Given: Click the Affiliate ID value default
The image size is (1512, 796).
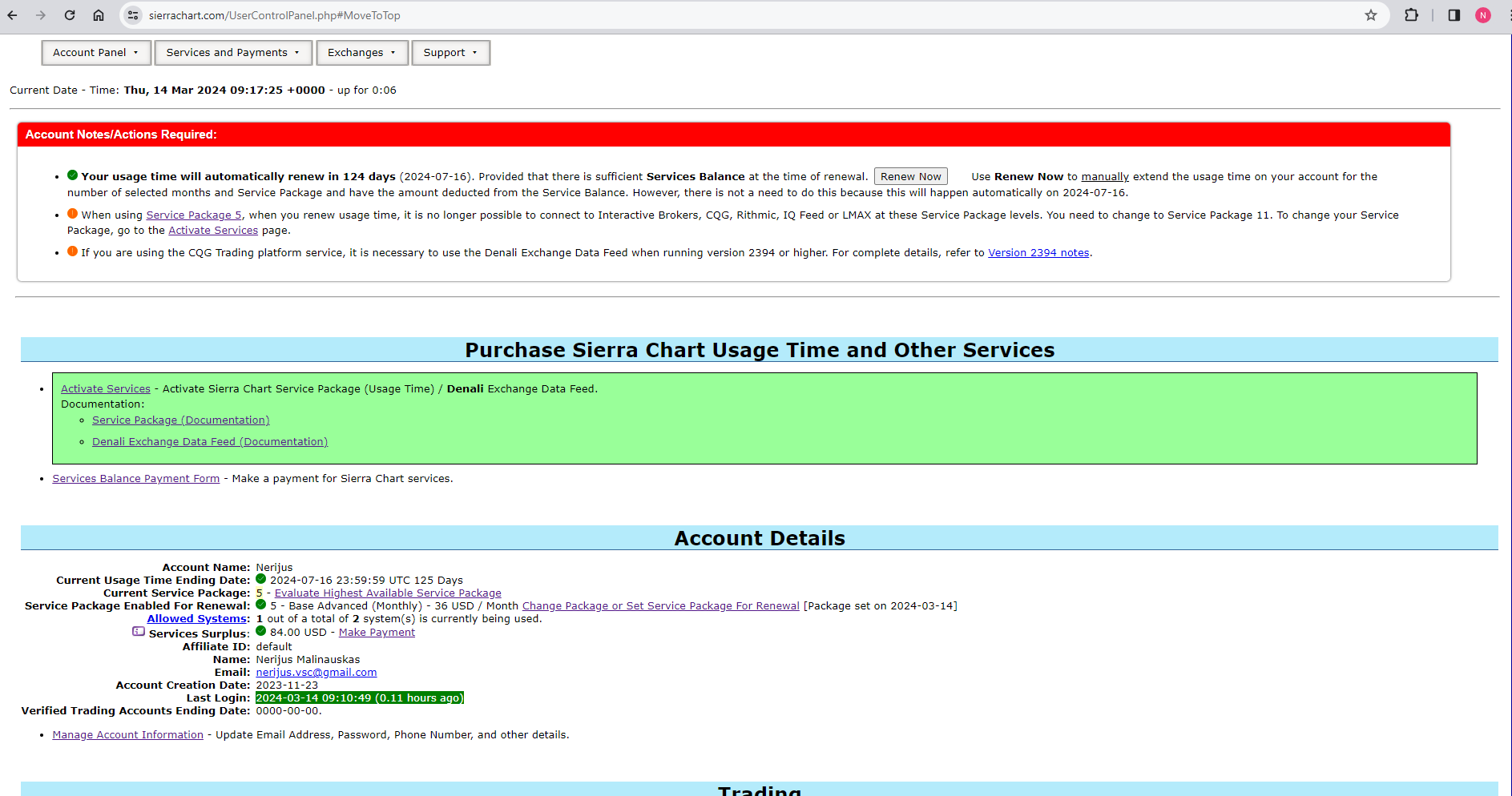Looking at the screenshot, I should pyautogui.click(x=274, y=646).
